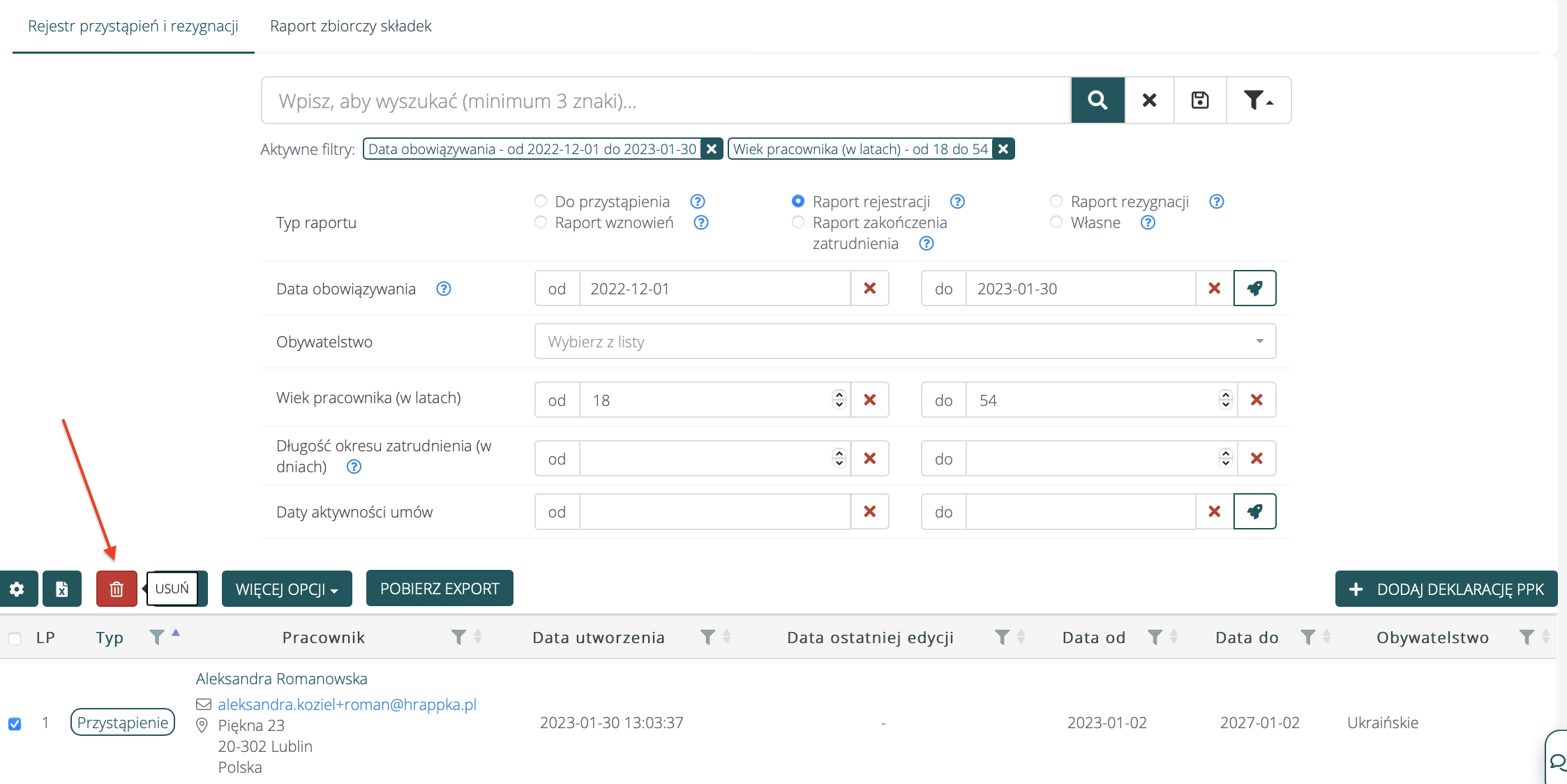The width and height of the screenshot is (1567, 784).
Task: Click the Excel export icon button
Action: tap(62, 589)
